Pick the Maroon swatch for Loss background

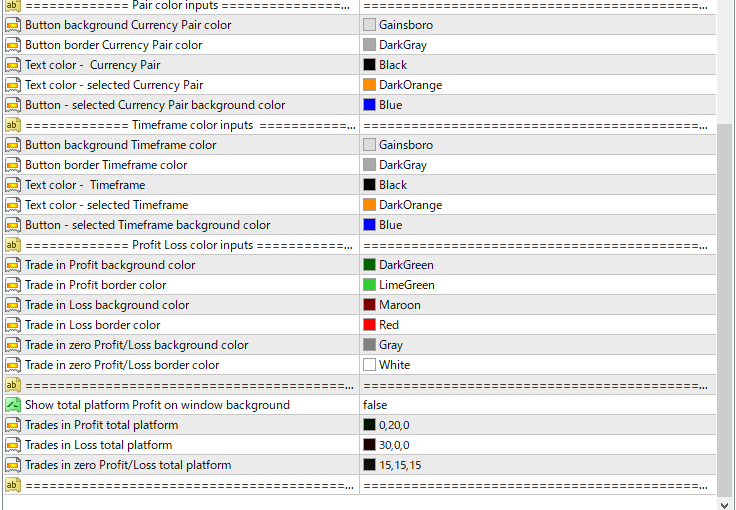point(369,305)
